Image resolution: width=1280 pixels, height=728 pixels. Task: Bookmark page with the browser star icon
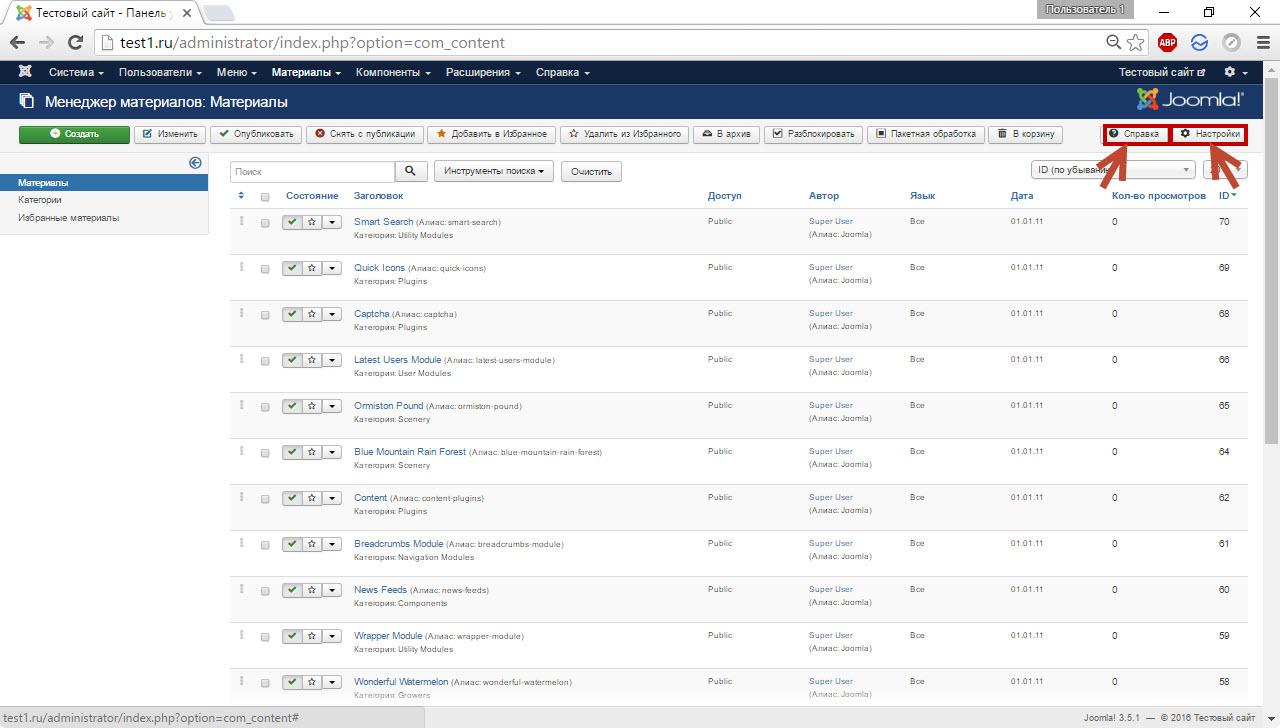pyautogui.click(x=1136, y=42)
